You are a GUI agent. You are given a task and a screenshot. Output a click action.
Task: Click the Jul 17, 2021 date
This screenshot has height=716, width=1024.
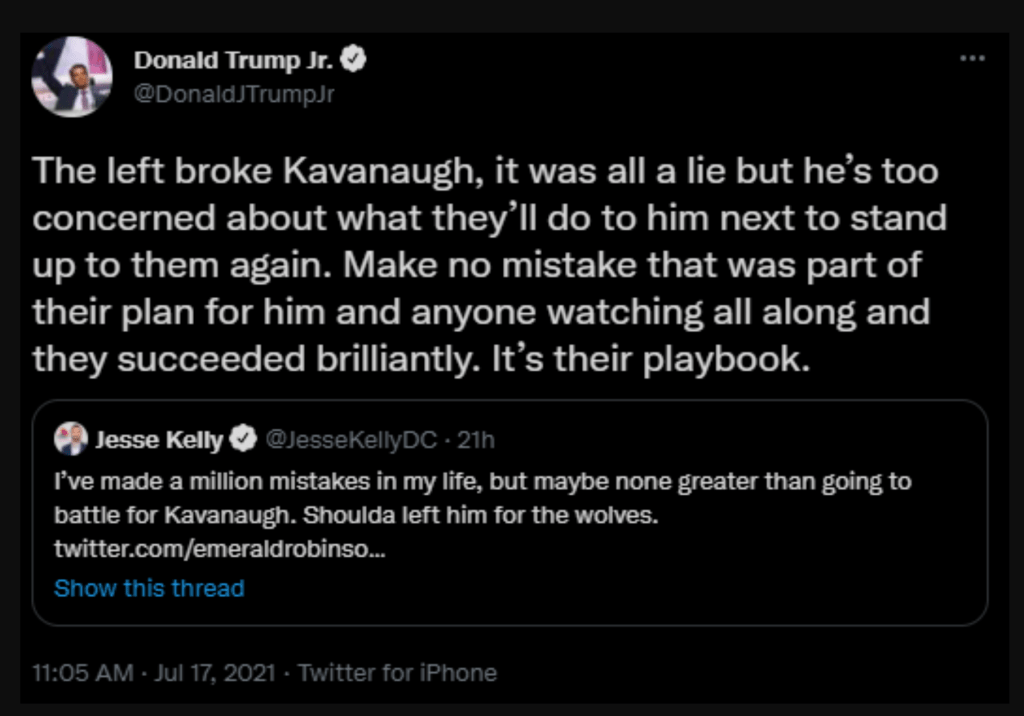click(x=215, y=673)
